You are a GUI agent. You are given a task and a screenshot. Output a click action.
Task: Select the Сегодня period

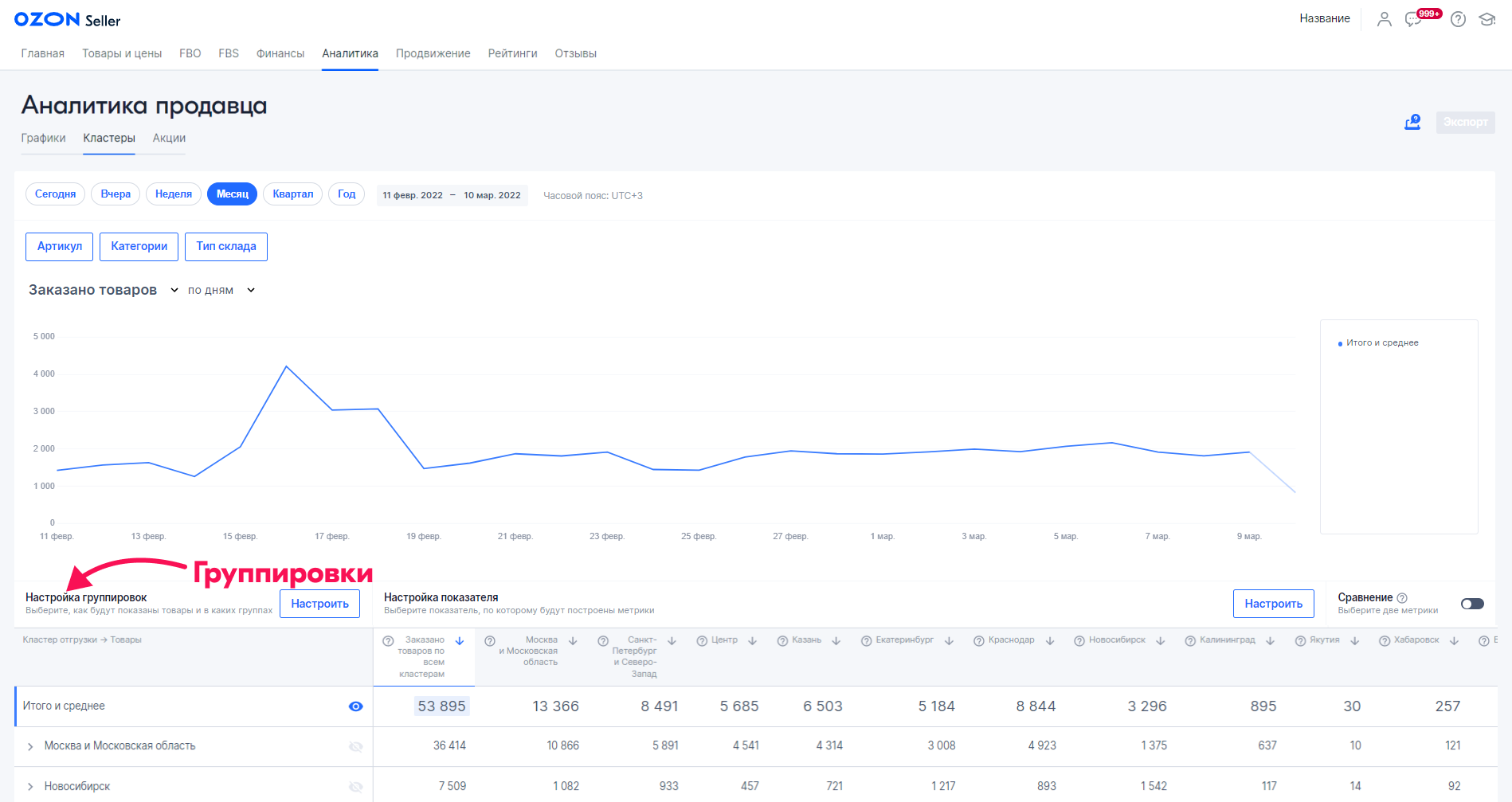coord(56,194)
